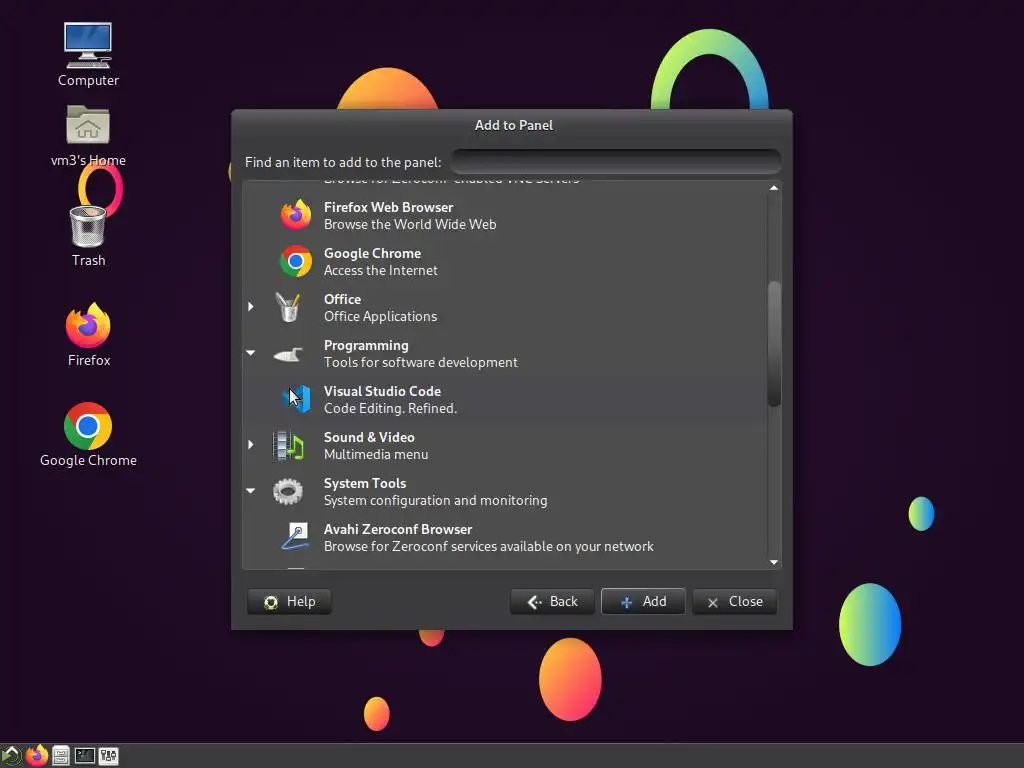The height and width of the screenshot is (768, 1024).
Task: Select the Avahi Zeroconf Browser icon
Action: 296,537
